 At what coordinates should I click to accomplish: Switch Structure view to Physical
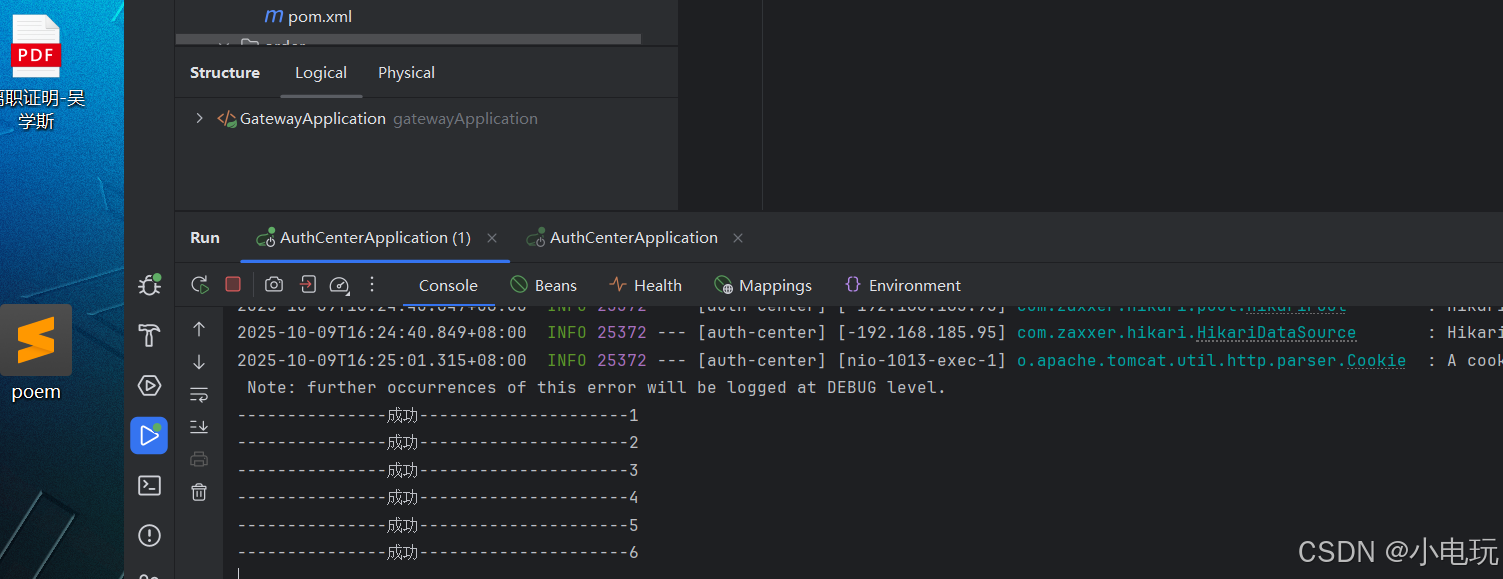click(x=406, y=73)
